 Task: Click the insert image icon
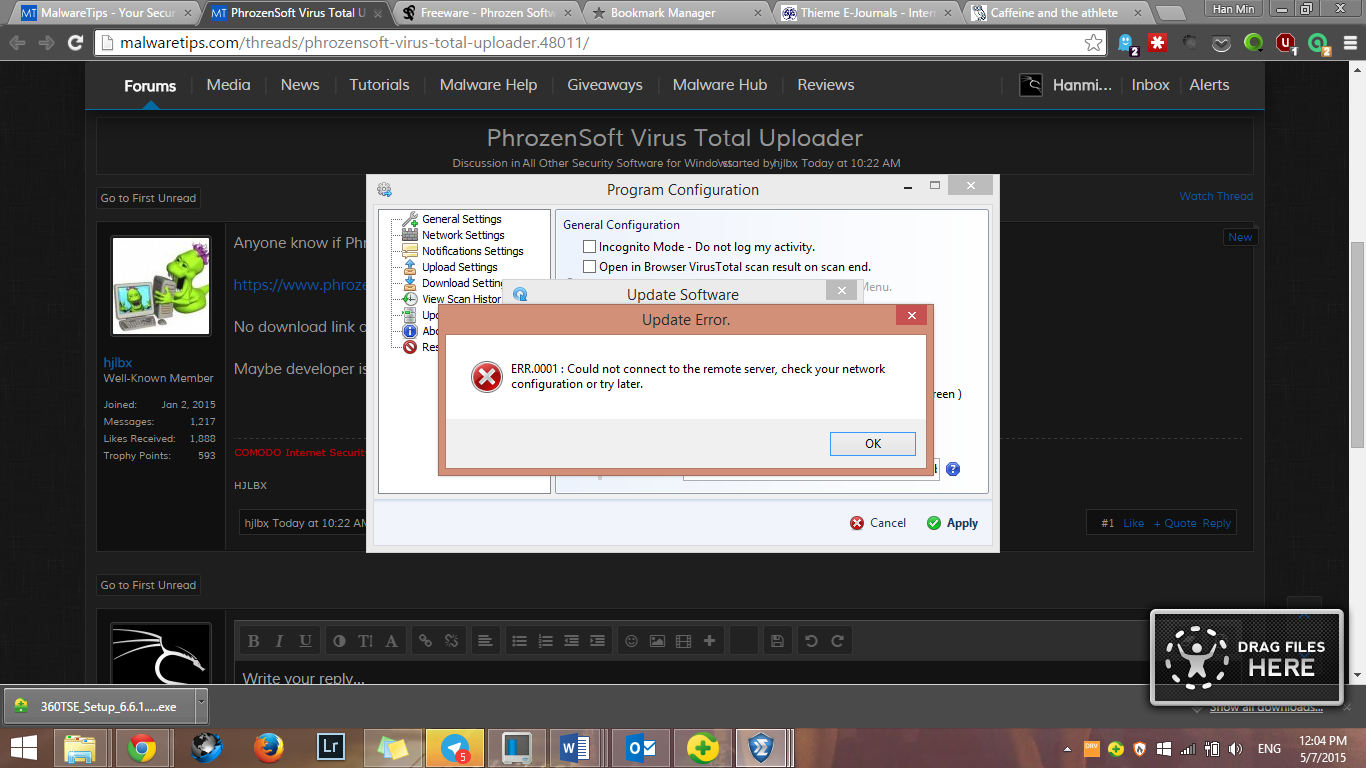pyautogui.click(x=657, y=641)
